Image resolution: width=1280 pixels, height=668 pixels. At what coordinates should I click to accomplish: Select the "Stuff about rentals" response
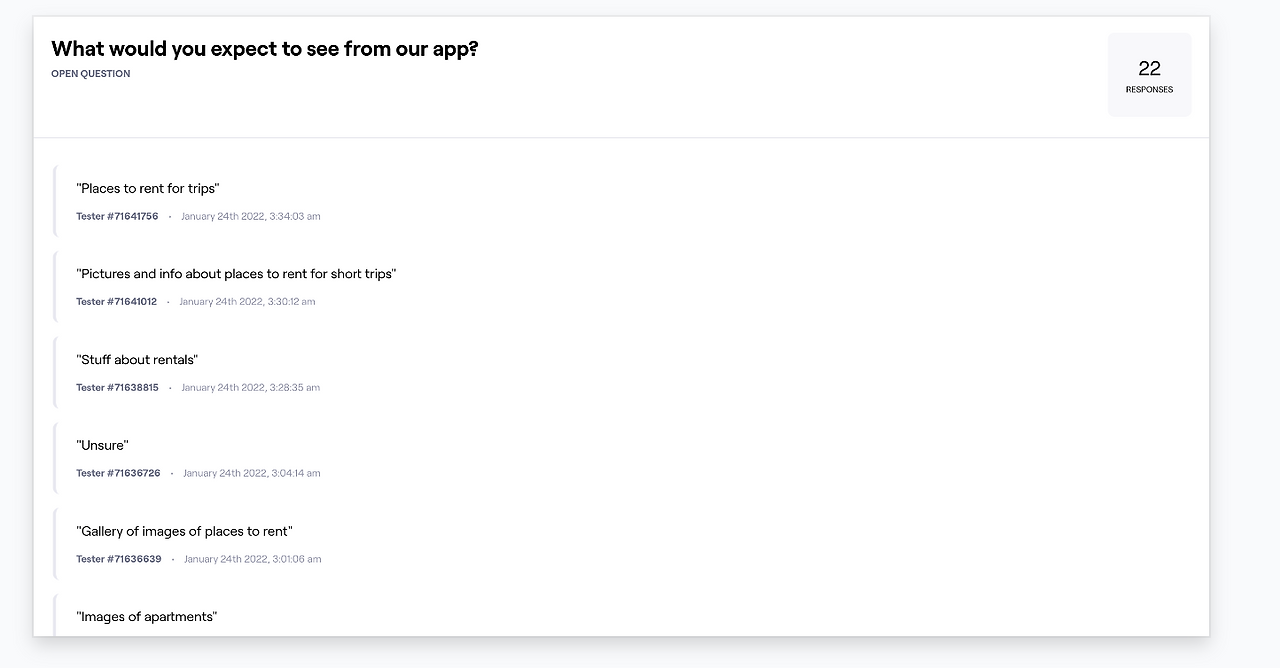pyautogui.click(x=137, y=360)
